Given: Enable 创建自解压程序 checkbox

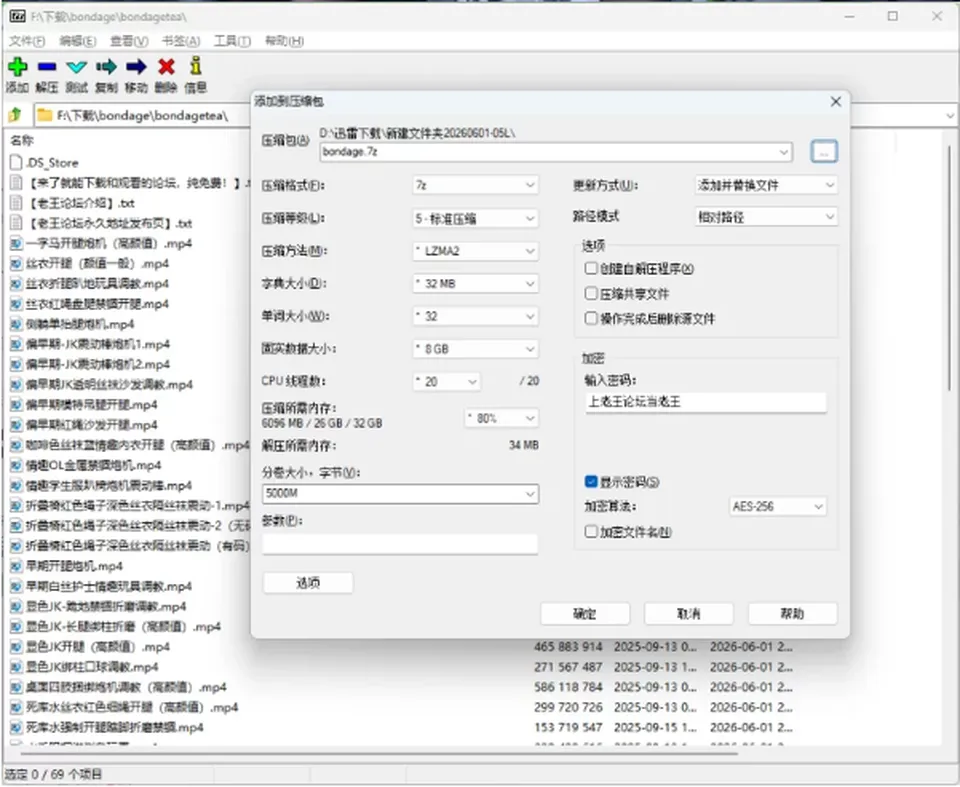Looking at the screenshot, I should 591,268.
